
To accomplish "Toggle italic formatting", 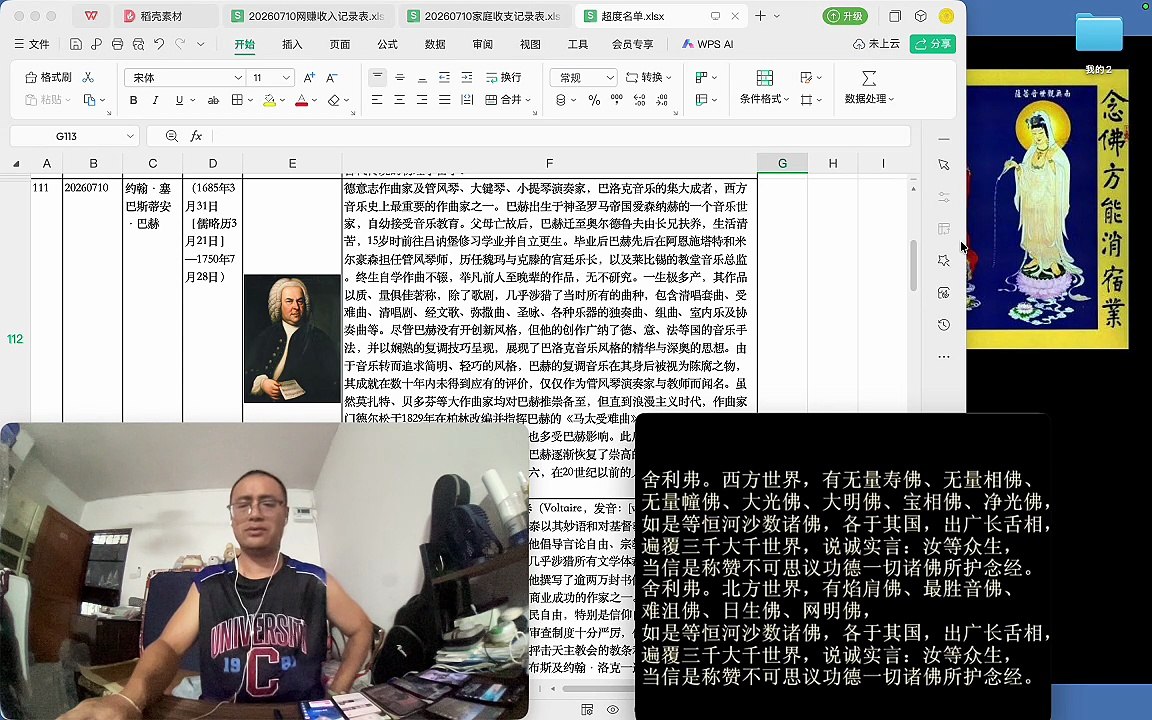I will [155, 100].
